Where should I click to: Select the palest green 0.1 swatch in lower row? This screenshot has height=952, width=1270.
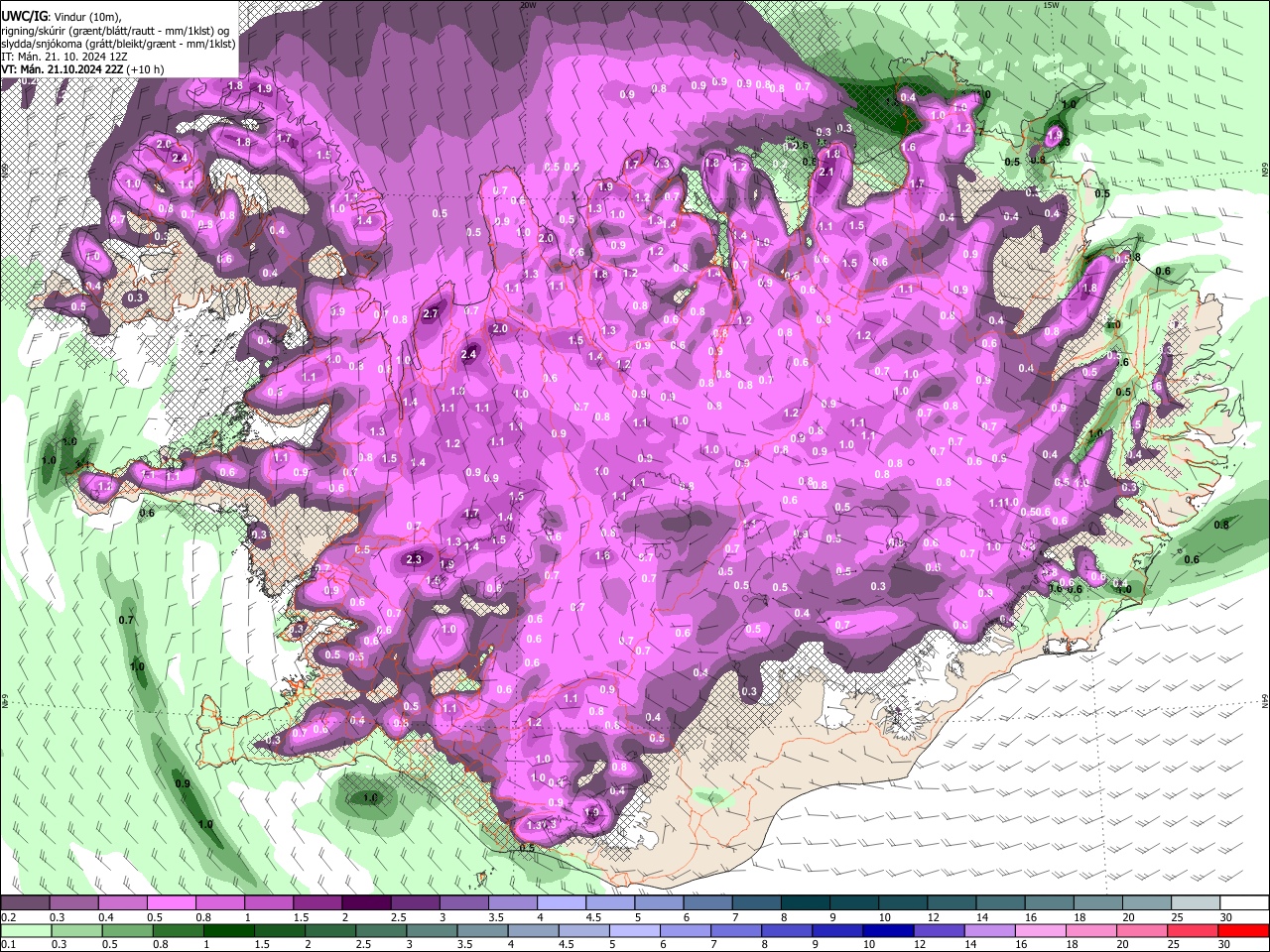point(26,930)
